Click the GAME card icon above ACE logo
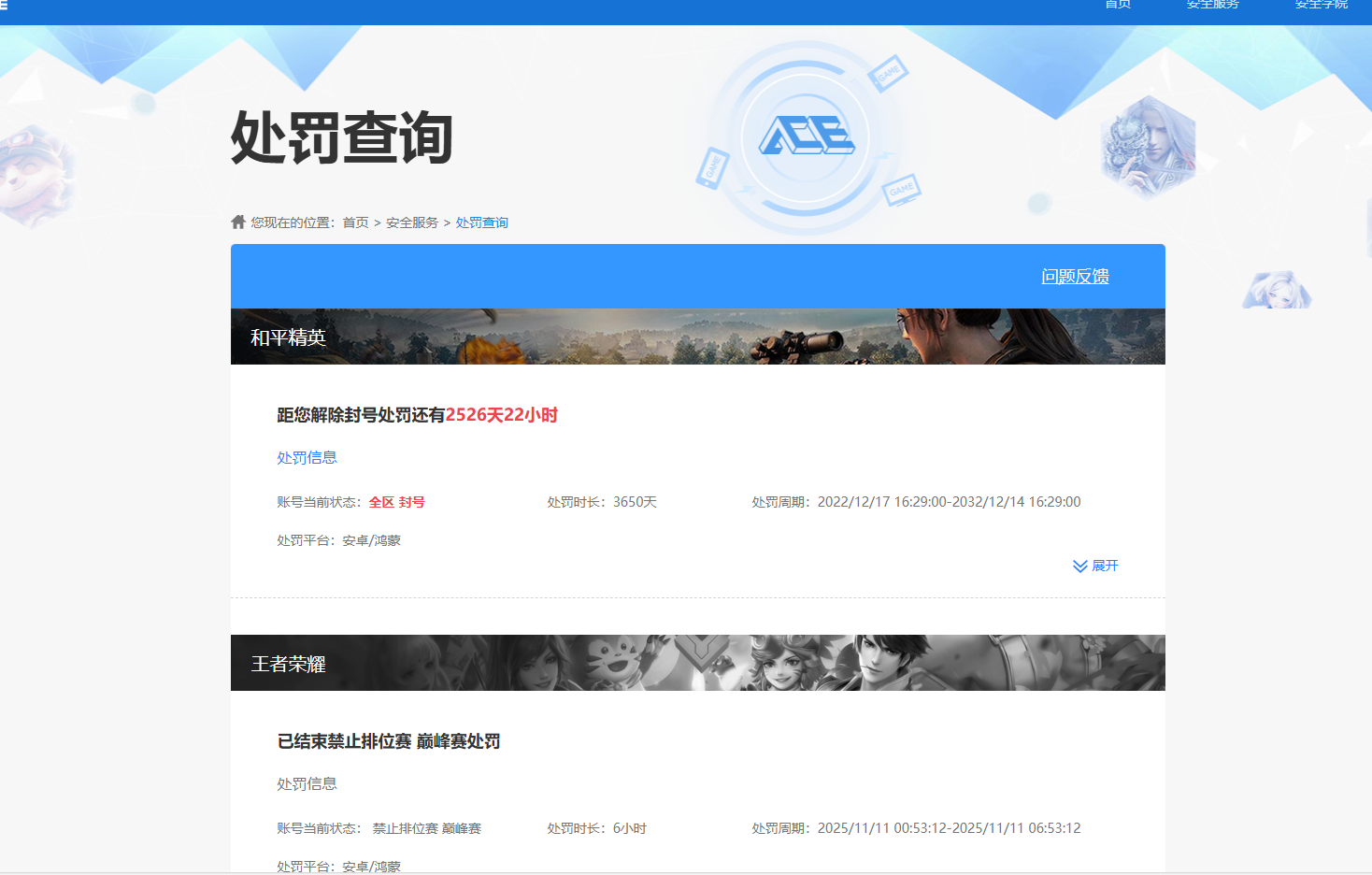Viewport: 1372px width, 875px height. pyautogui.click(x=887, y=72)
